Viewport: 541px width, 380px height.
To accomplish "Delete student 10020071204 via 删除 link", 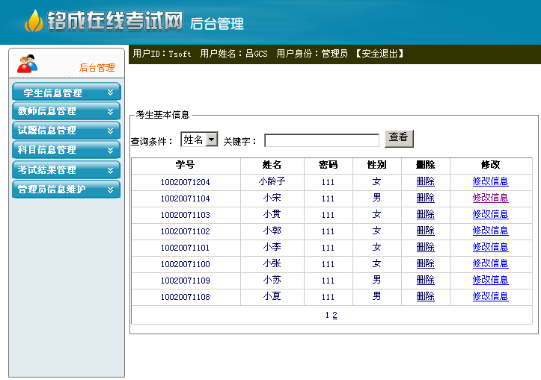I will click(425, 182).
